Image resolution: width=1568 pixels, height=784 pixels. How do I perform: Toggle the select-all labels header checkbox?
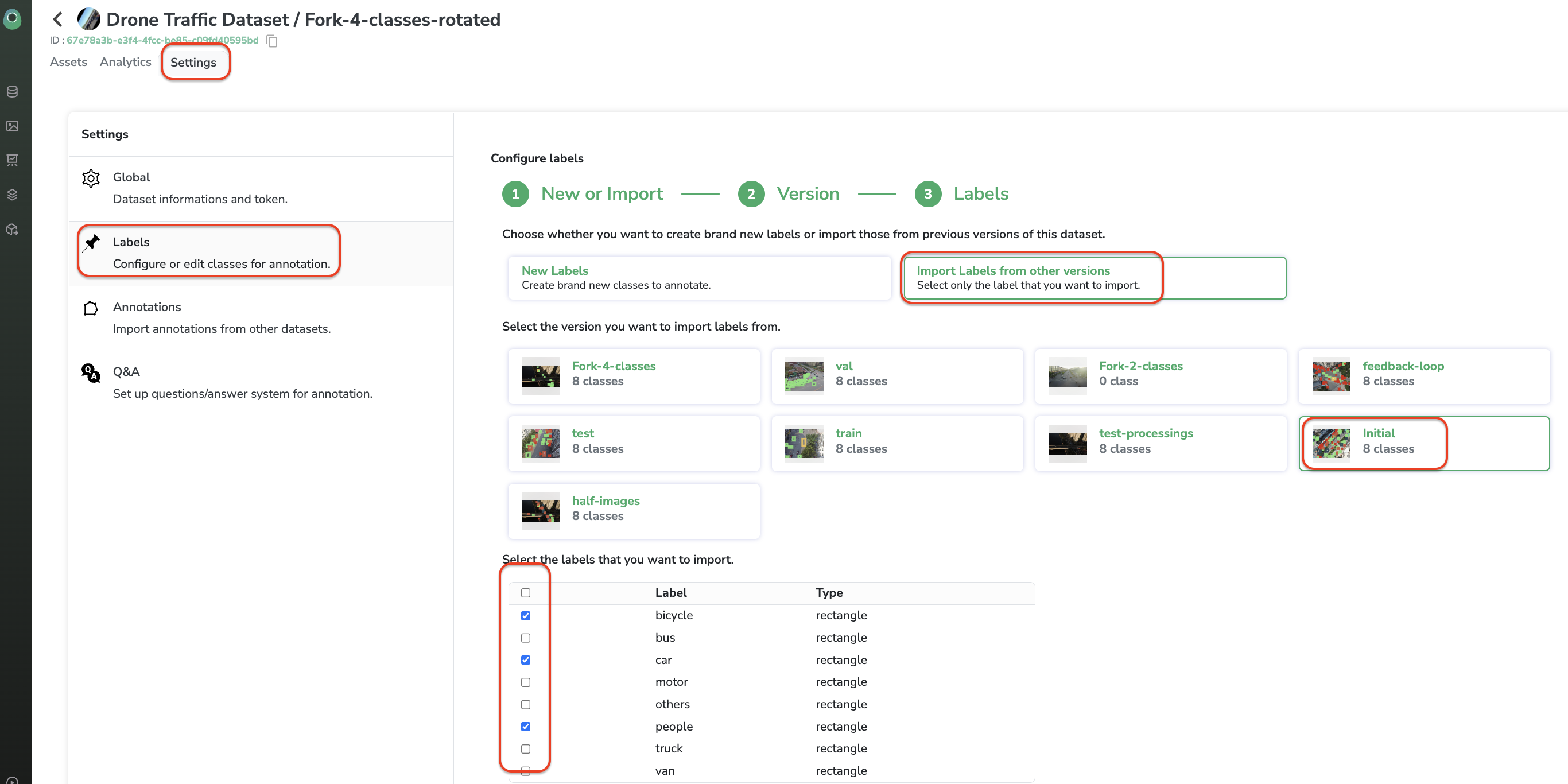coord(525,593)
